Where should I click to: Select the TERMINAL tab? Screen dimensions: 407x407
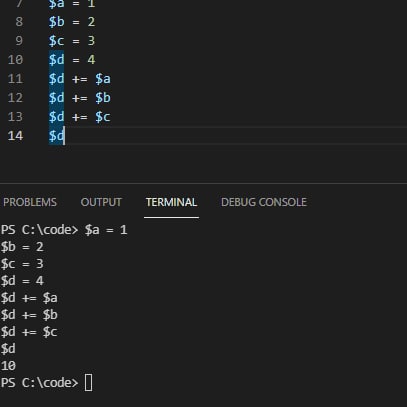[x=171, y=202]
